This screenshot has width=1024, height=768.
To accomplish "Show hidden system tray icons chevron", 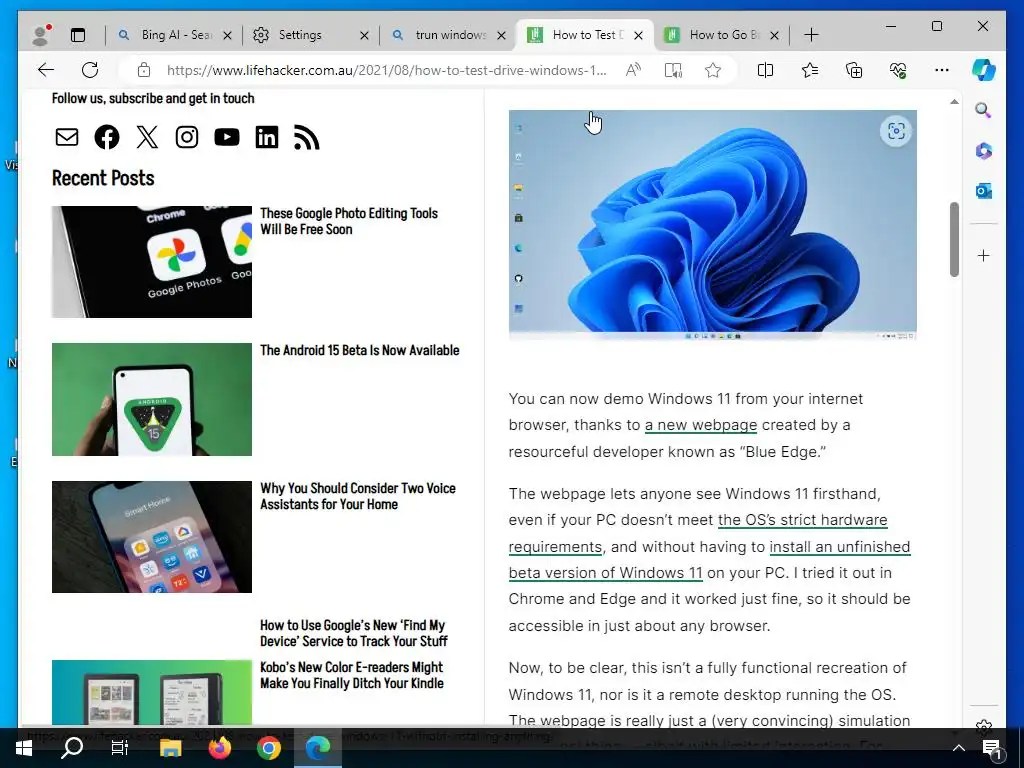I will coord(958,748).
